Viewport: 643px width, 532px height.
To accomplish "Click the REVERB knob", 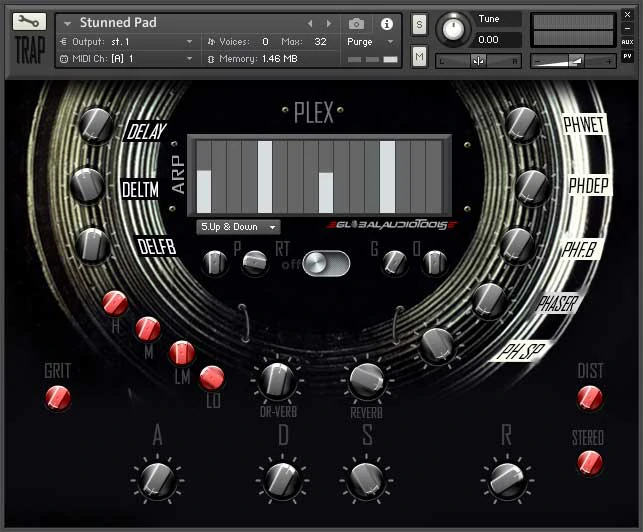I will (x=367, y=381).
